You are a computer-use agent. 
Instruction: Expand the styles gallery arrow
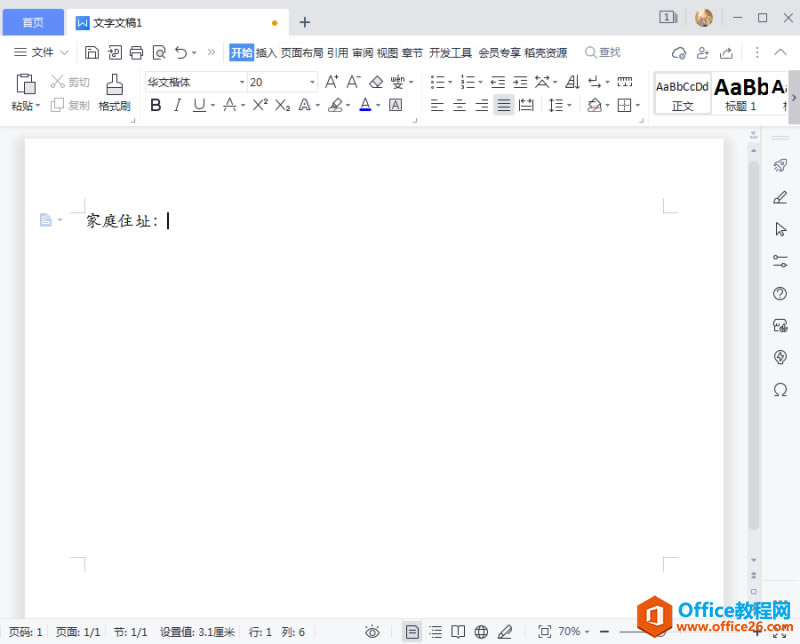tap(794, 97)
